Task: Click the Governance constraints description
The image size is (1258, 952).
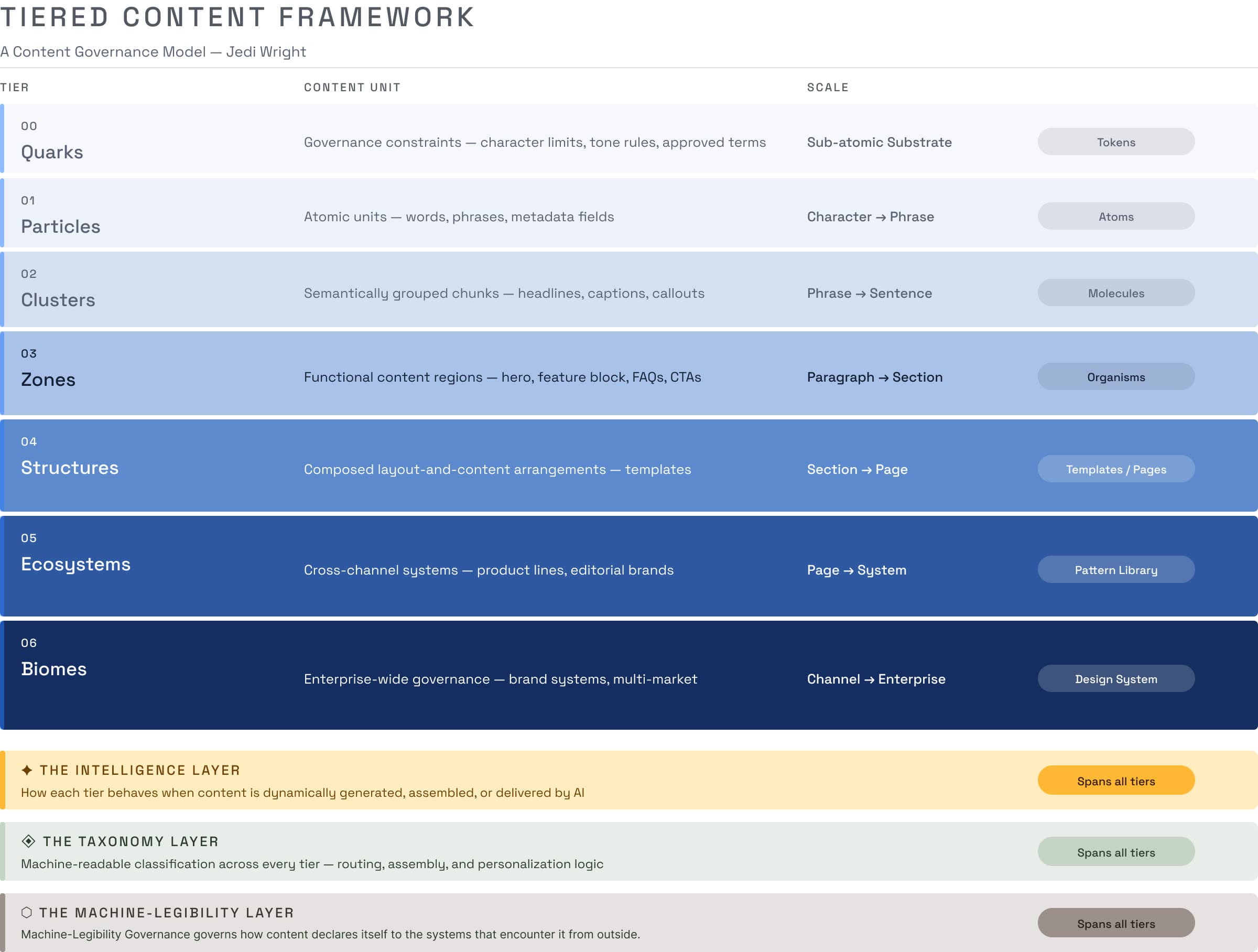Action: tap(535, 142)
